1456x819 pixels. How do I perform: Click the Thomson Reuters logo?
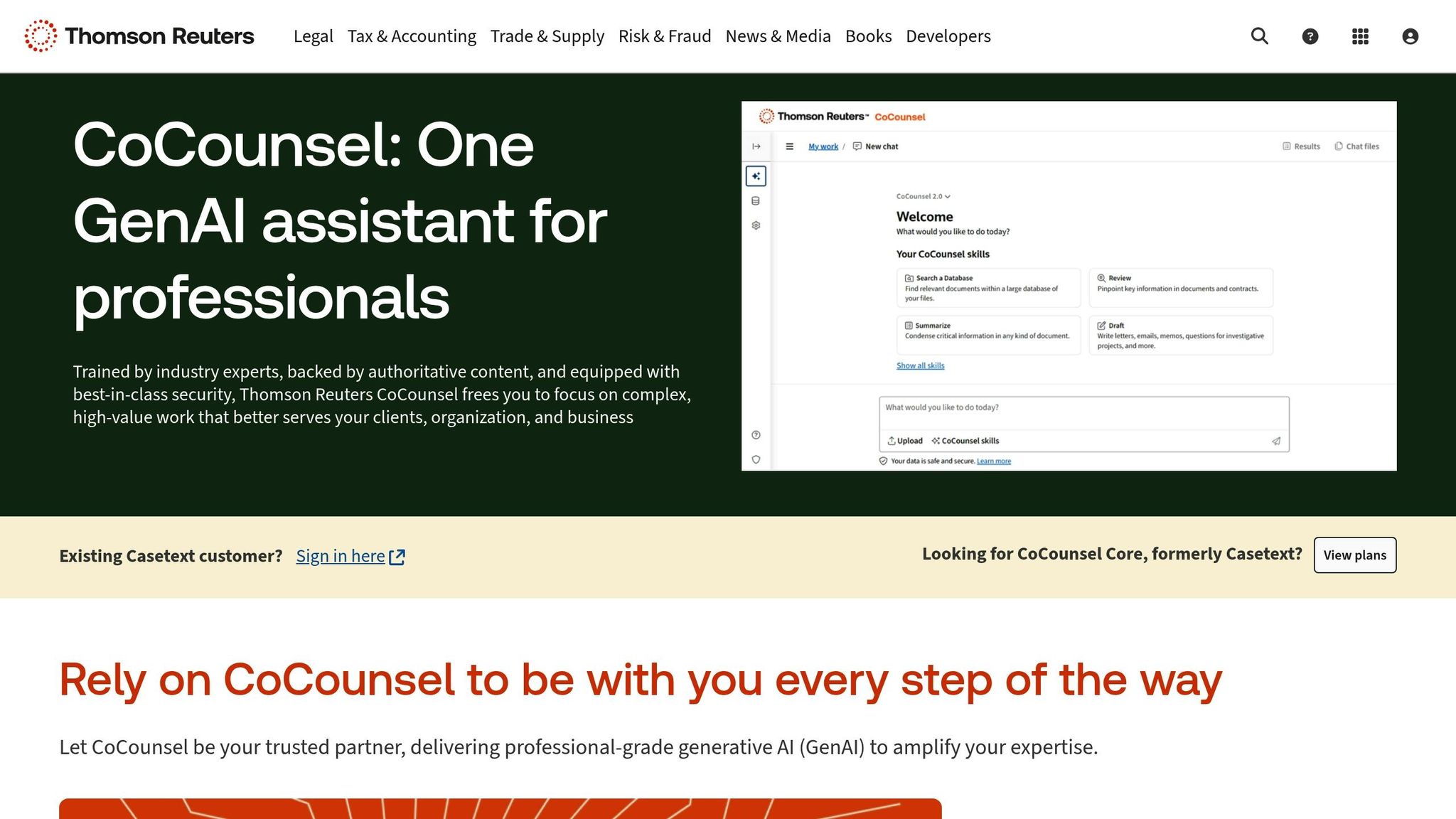click(x=139, y=36)
